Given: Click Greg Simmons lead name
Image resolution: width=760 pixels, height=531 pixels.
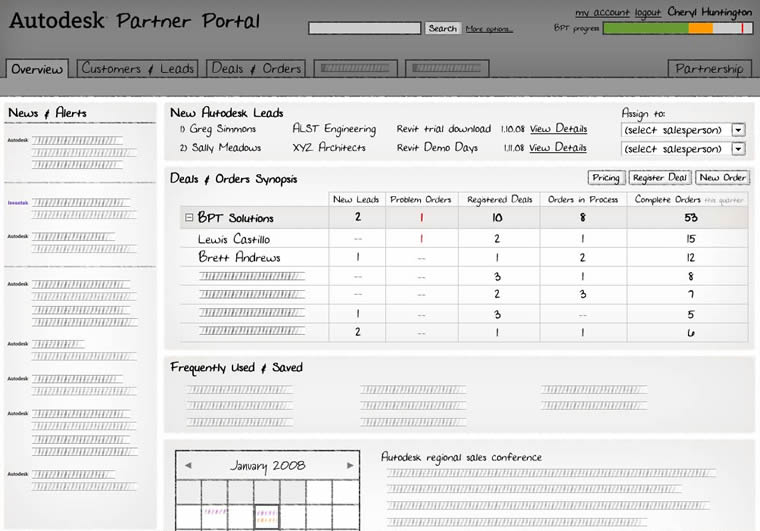Looking at the screenshot, I should tap(222, 129).
